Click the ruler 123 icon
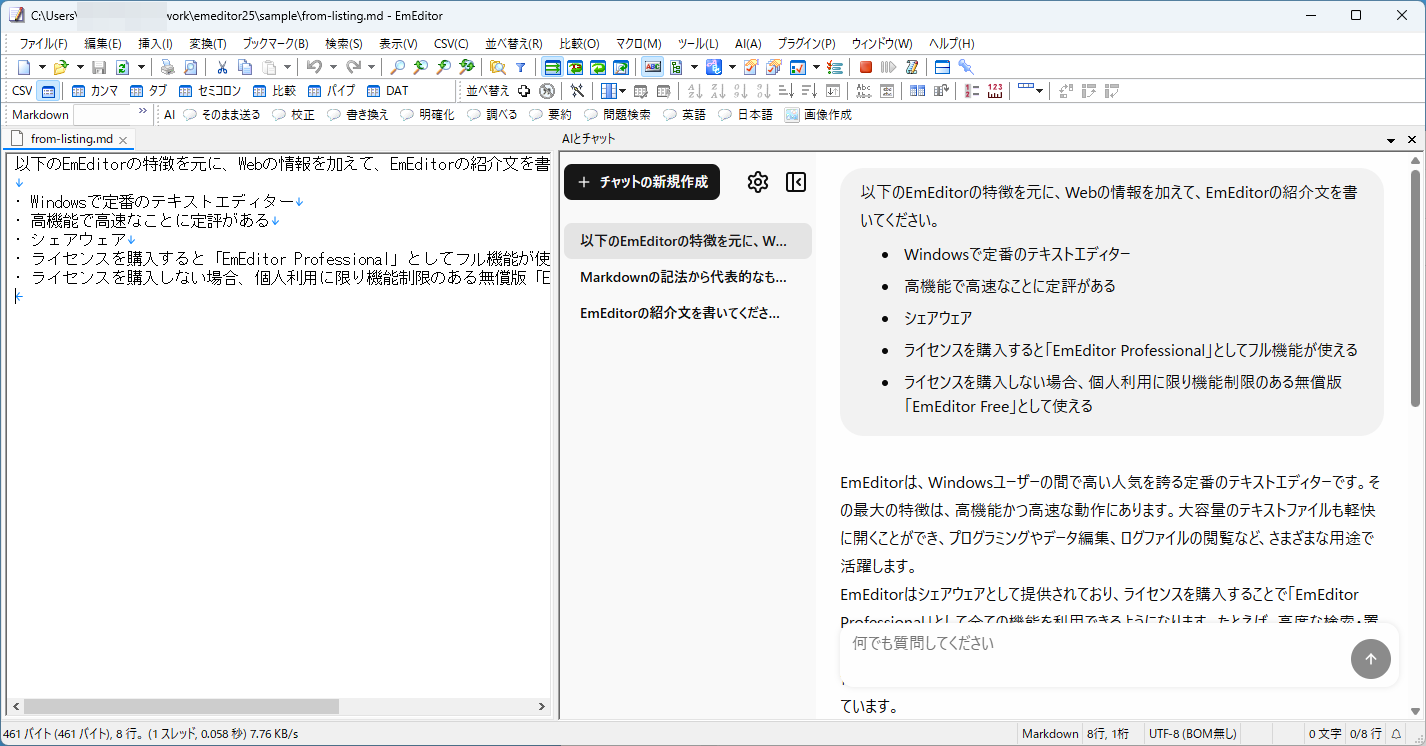1426x746 pixels. [x=995, y=91]
